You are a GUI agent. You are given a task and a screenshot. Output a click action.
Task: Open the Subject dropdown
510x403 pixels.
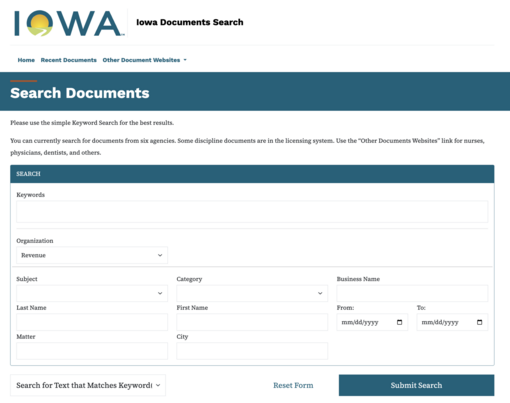(92, 293)
